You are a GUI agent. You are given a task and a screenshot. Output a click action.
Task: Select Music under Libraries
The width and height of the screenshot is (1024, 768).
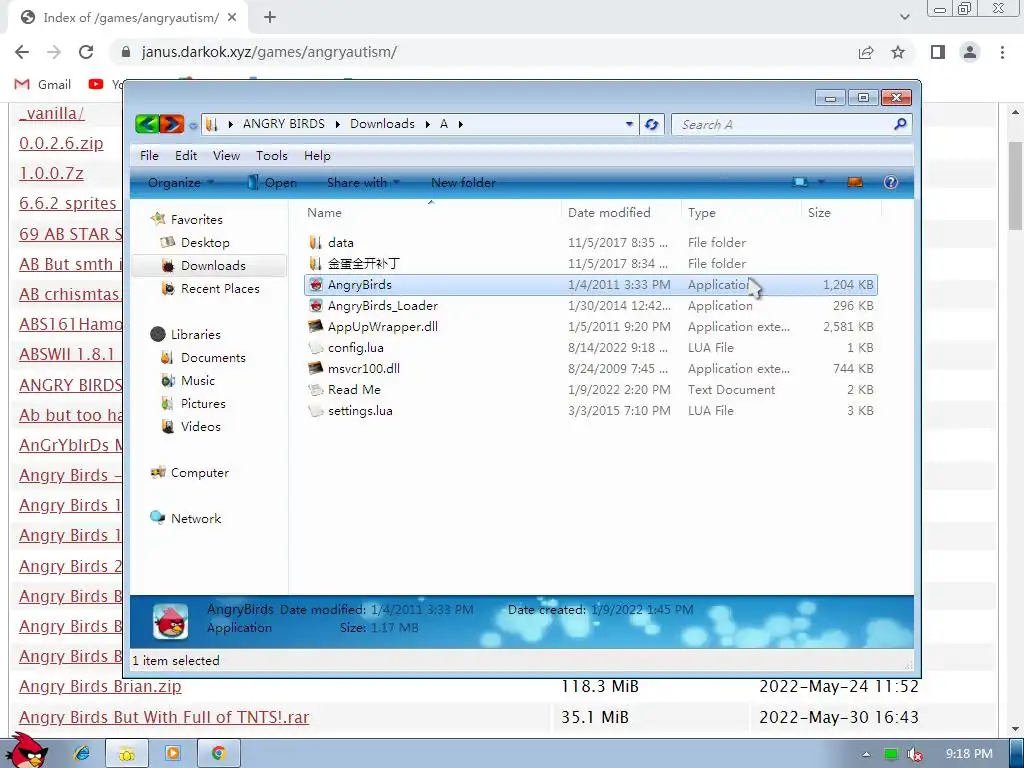(197, 381)
